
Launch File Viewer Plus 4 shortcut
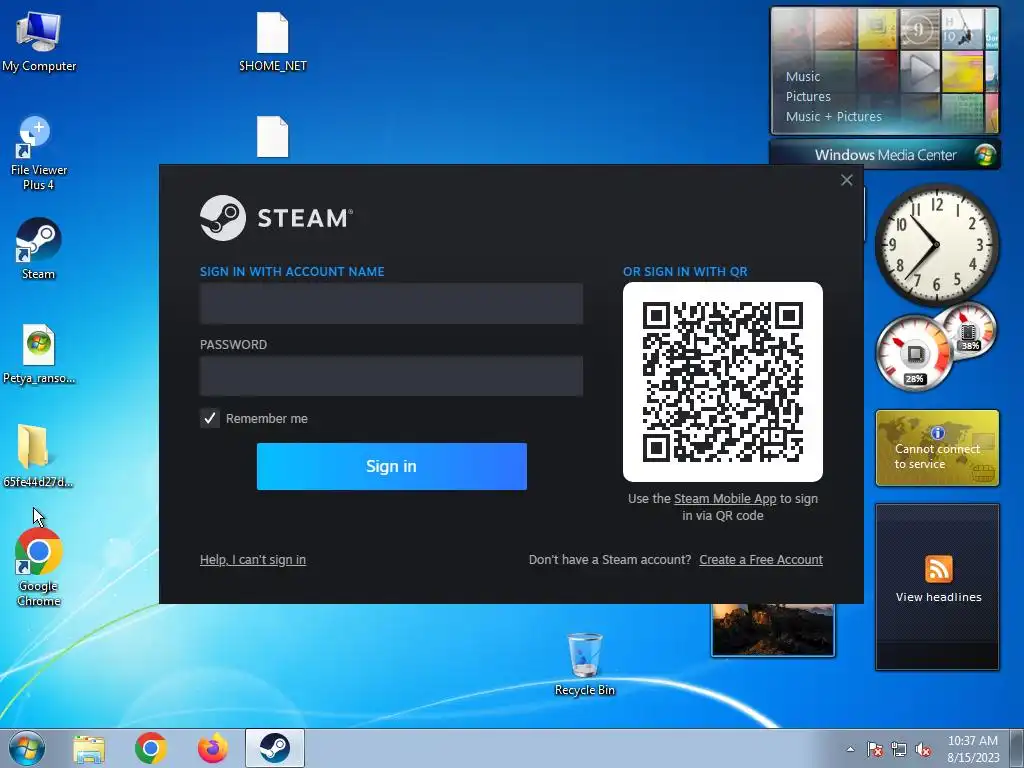(x=39, y=154)
